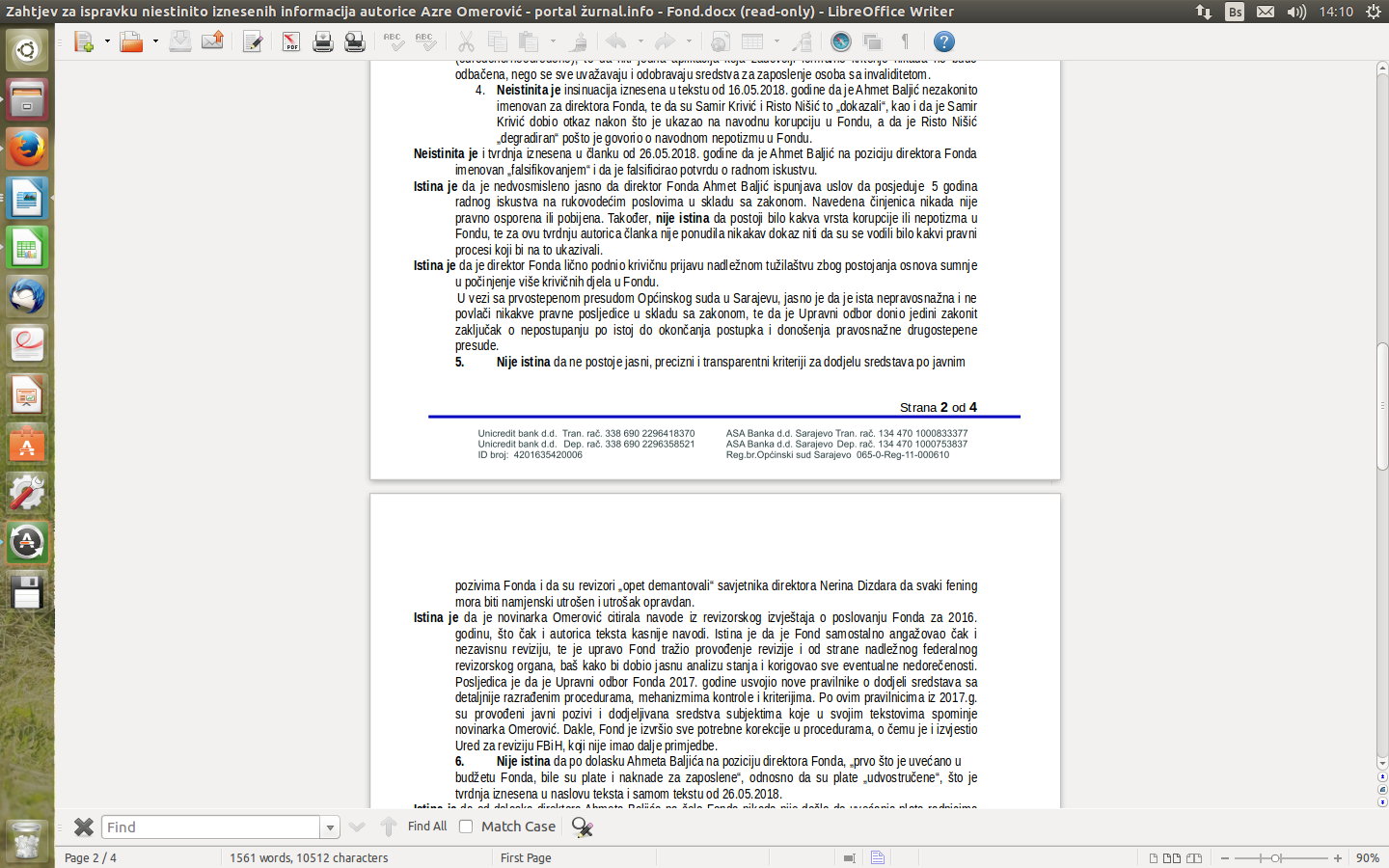The width and height of the screenshot is (1389, 868).
Task: Expand the Undo history dropdown
Action: 640,41
